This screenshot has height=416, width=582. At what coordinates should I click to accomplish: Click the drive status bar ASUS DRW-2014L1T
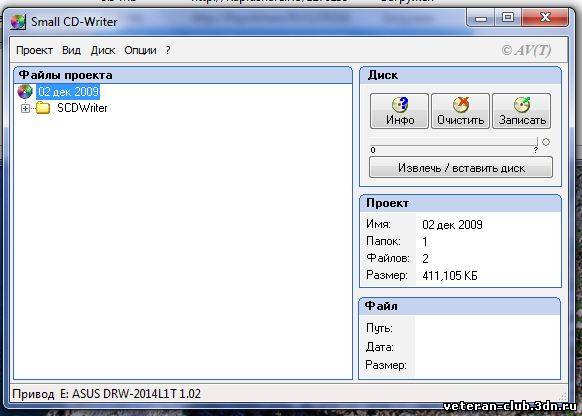tap(107, 393)
